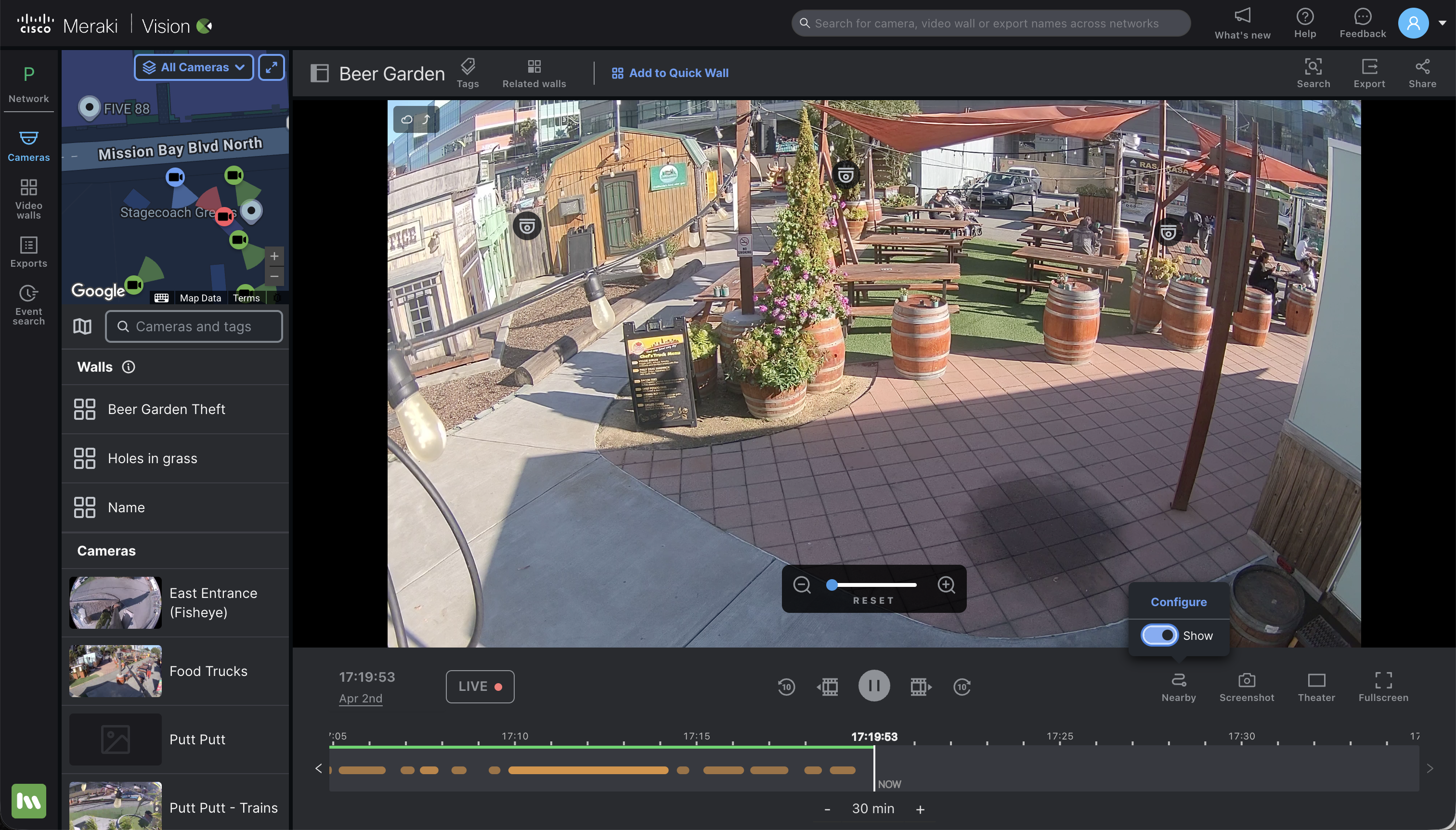Skip back 10 seconds
The image size is (1456, 830).
point(786,687)
